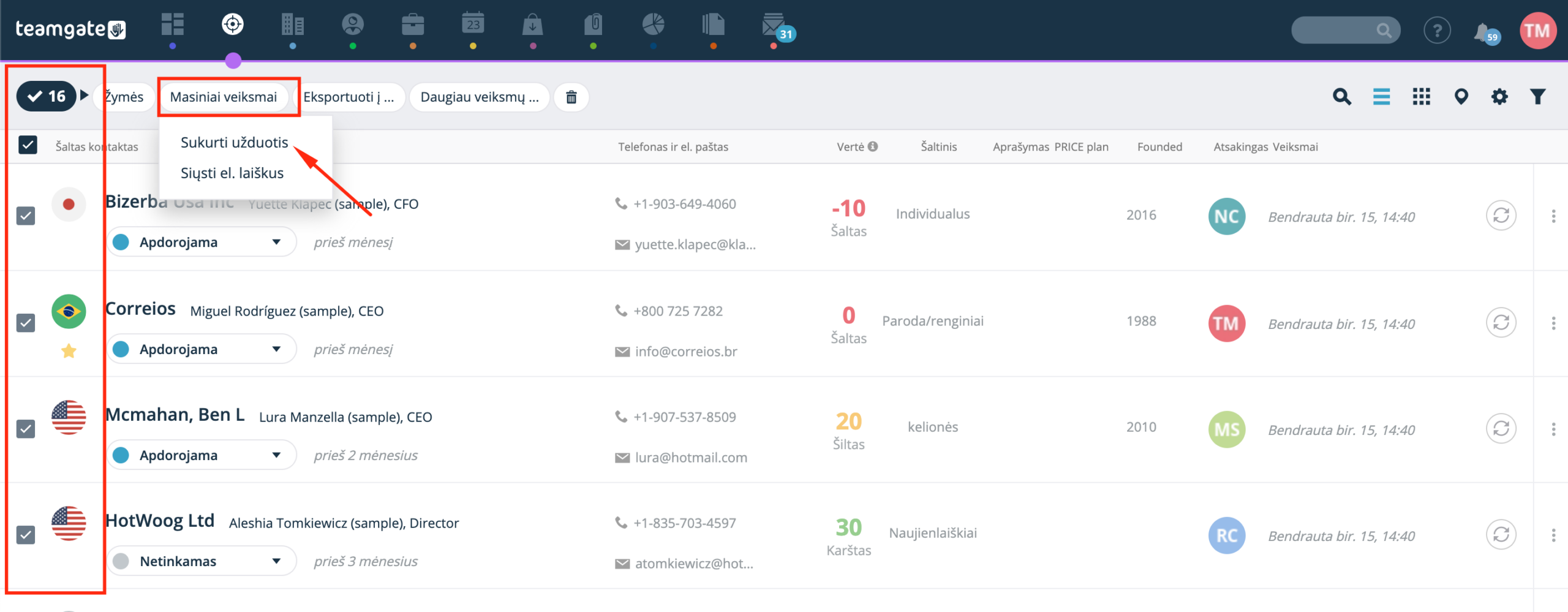Uncheck the select-all header checkbox
The image size is (1568, 612).
coord(28,145)
